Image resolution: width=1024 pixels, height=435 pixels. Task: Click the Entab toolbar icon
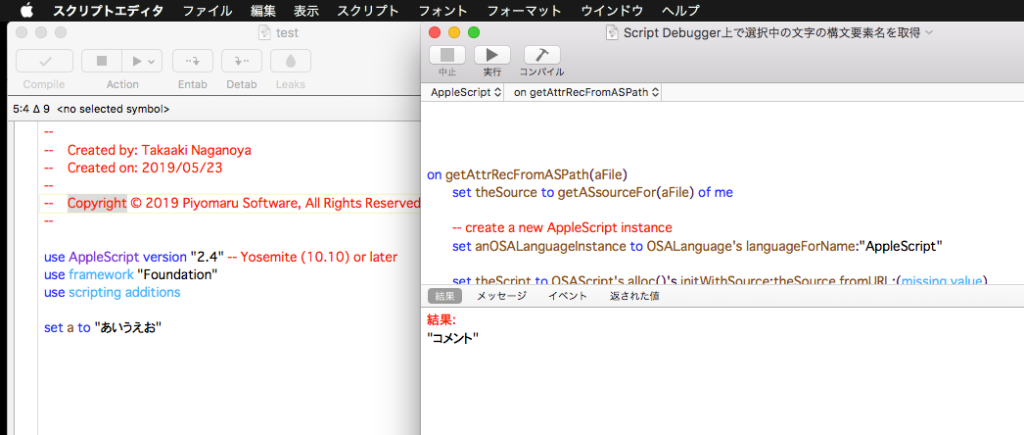click(x=193, y=61)
